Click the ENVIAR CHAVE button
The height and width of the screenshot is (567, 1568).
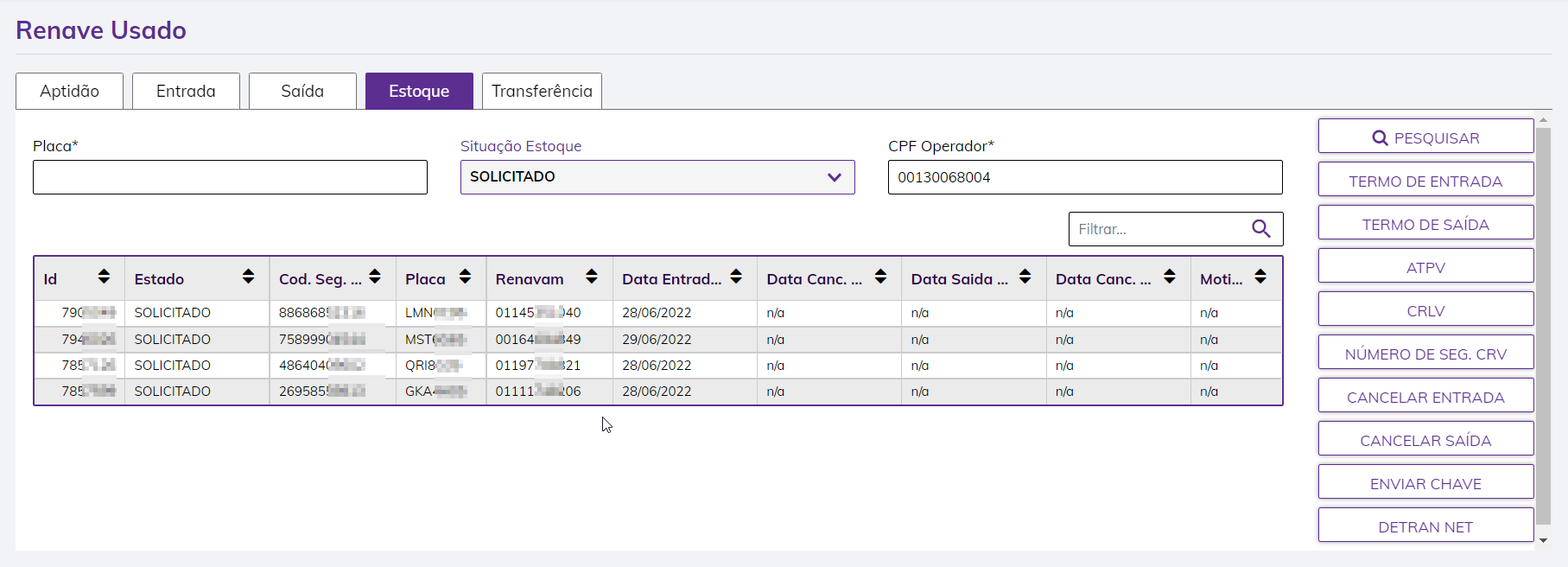point(1425,483)
